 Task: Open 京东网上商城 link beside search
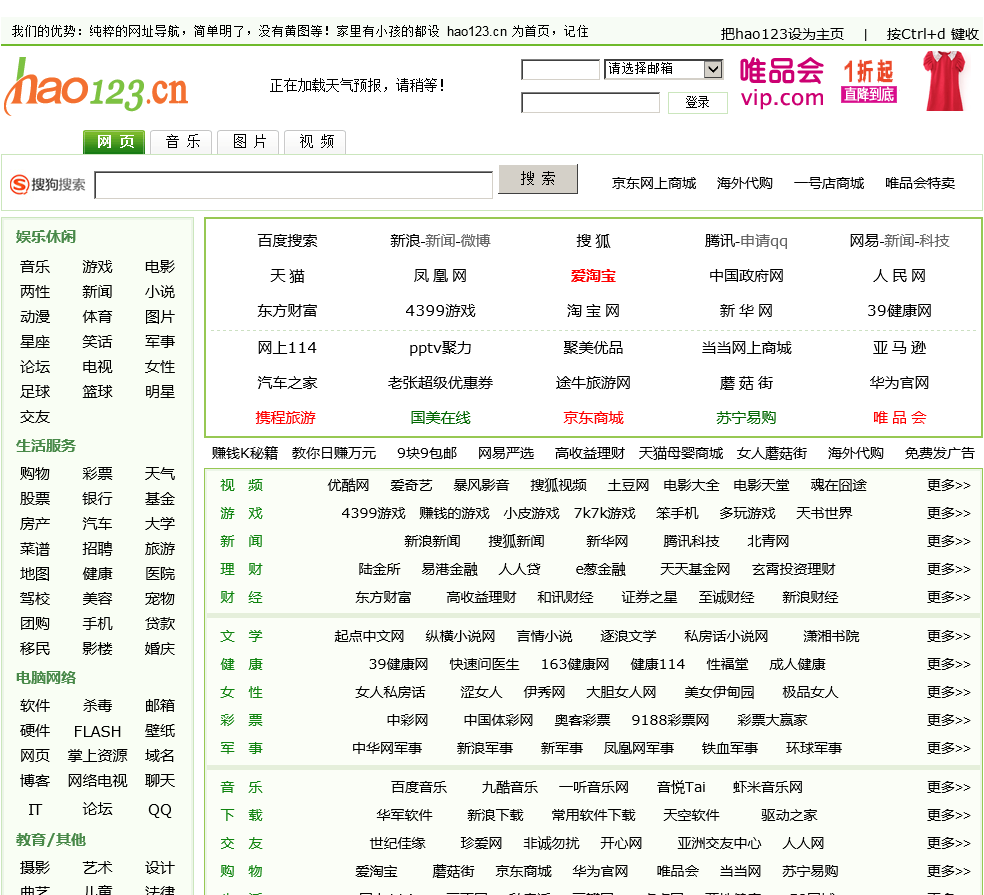click(654, 183)
